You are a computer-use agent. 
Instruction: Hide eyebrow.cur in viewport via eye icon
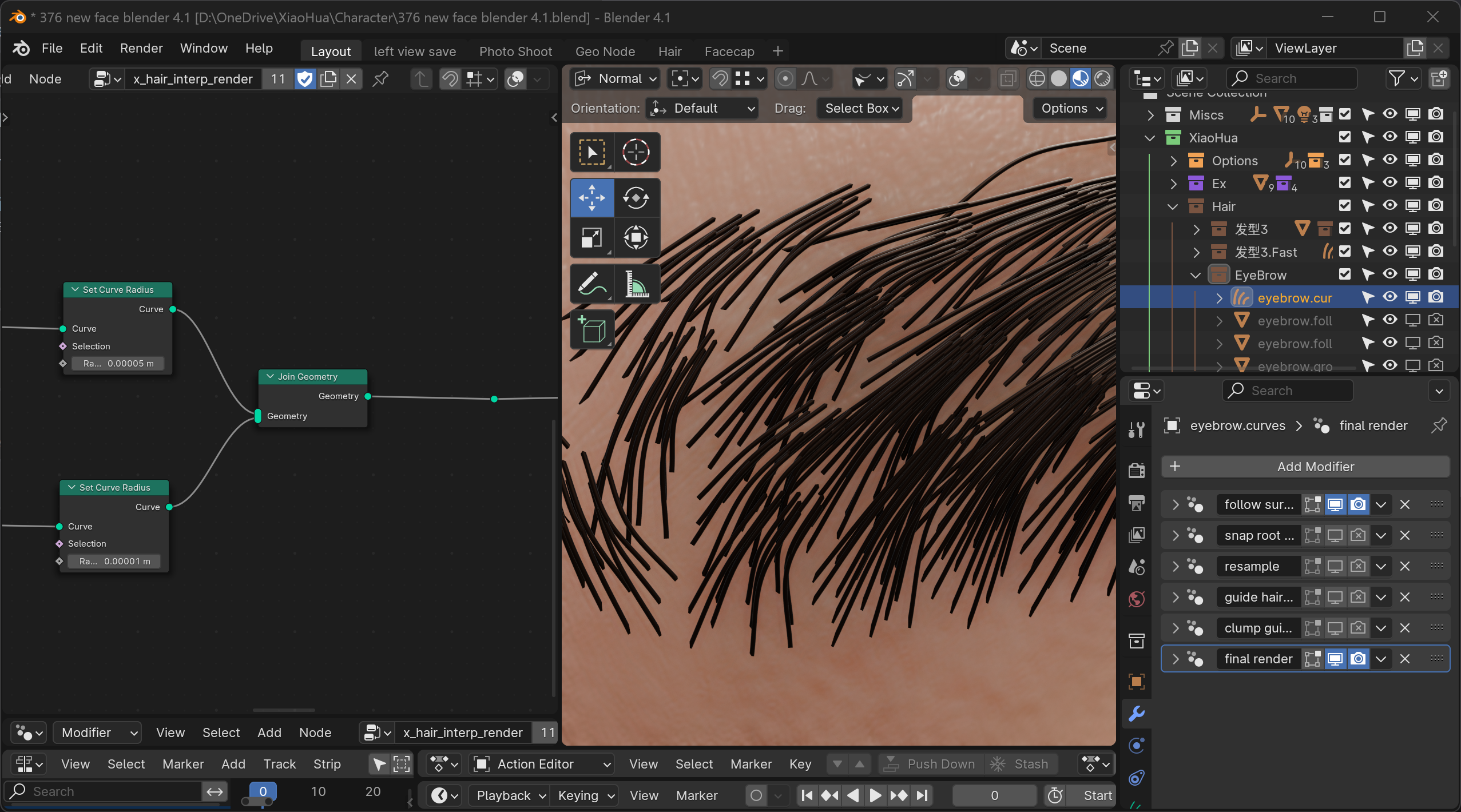1389,297
